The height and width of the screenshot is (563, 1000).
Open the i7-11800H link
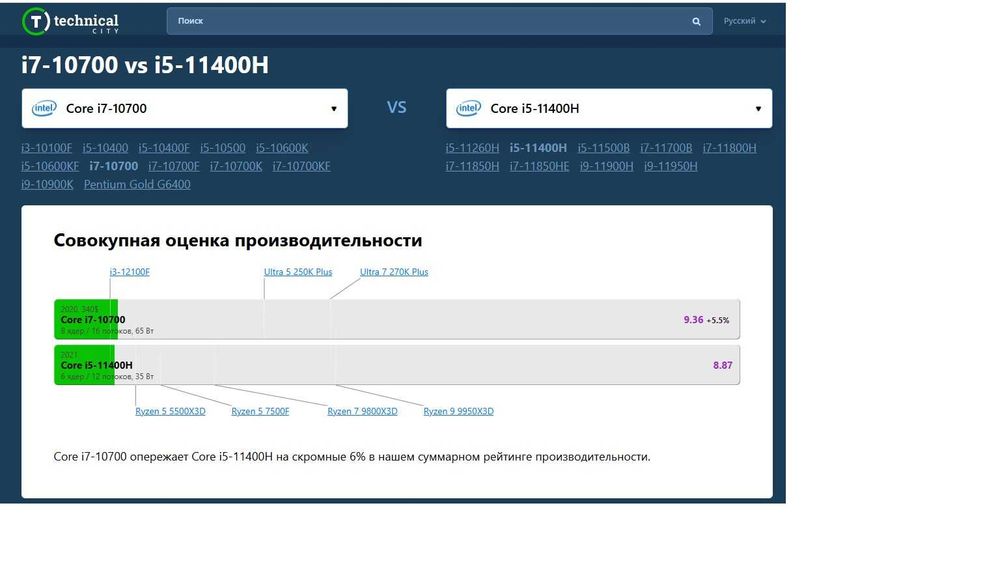(730, 148)
